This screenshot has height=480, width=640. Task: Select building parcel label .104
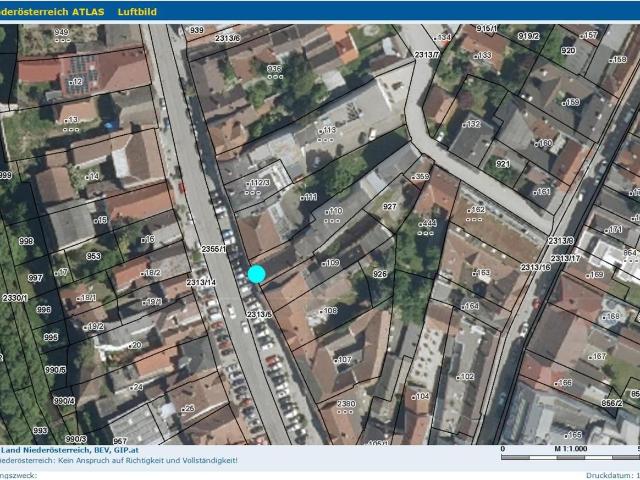coord(421,396)
